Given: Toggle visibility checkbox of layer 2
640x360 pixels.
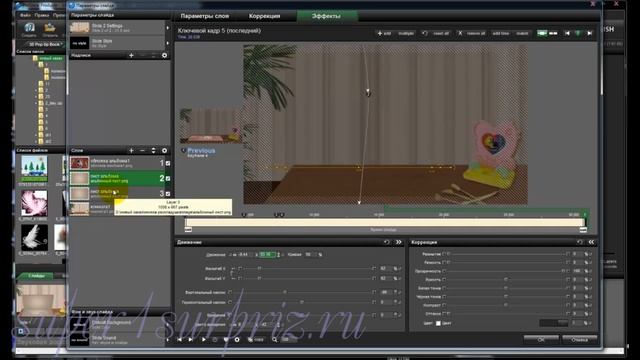Looking at the screenshot, I should [168, 178].
